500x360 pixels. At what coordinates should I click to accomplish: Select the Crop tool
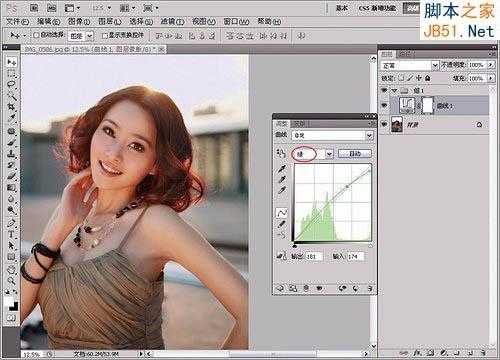(12, 107)
